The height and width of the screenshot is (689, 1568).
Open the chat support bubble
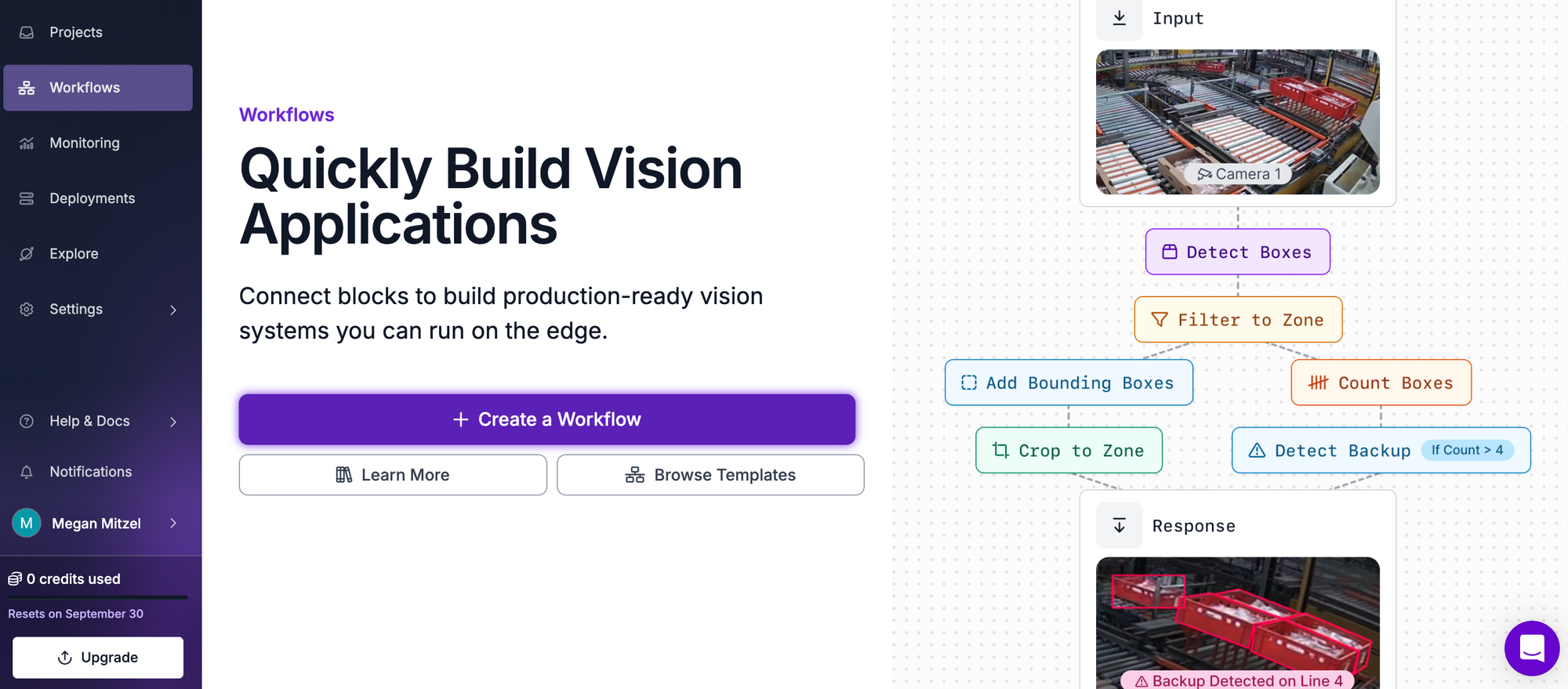[x=1531, y=648]
